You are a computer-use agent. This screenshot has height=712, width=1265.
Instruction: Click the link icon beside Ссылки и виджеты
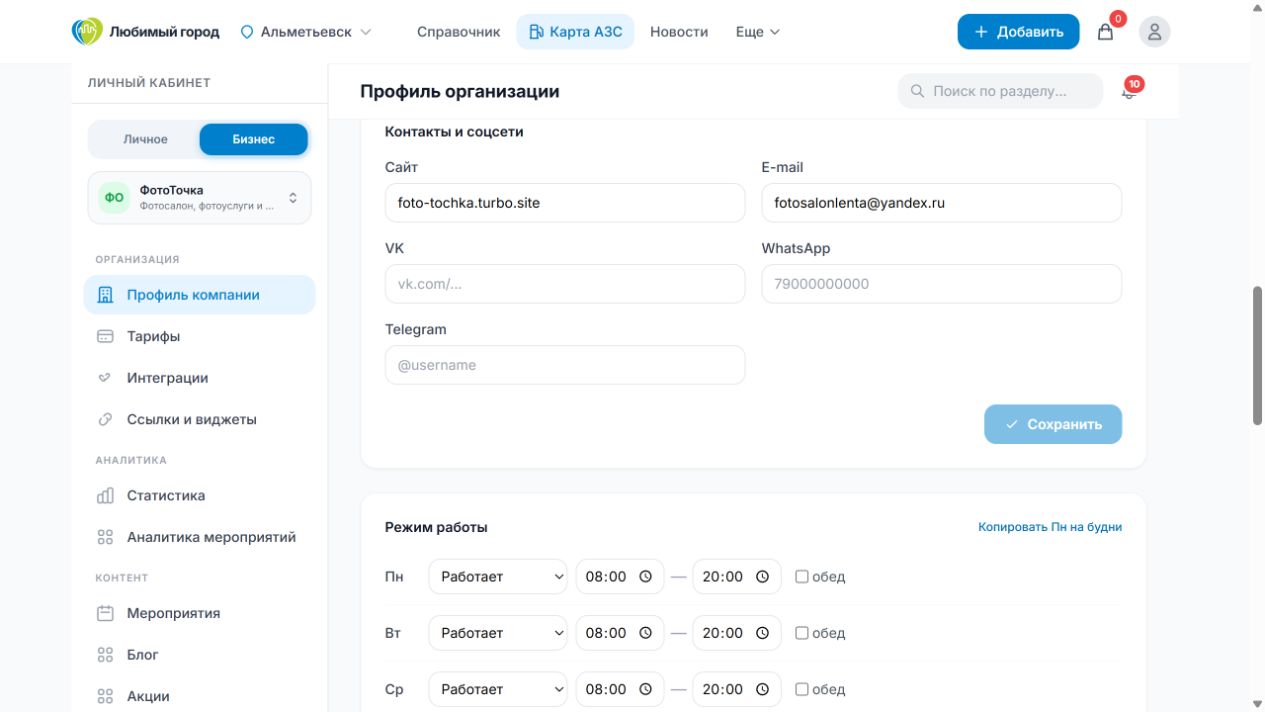point(105,420)
